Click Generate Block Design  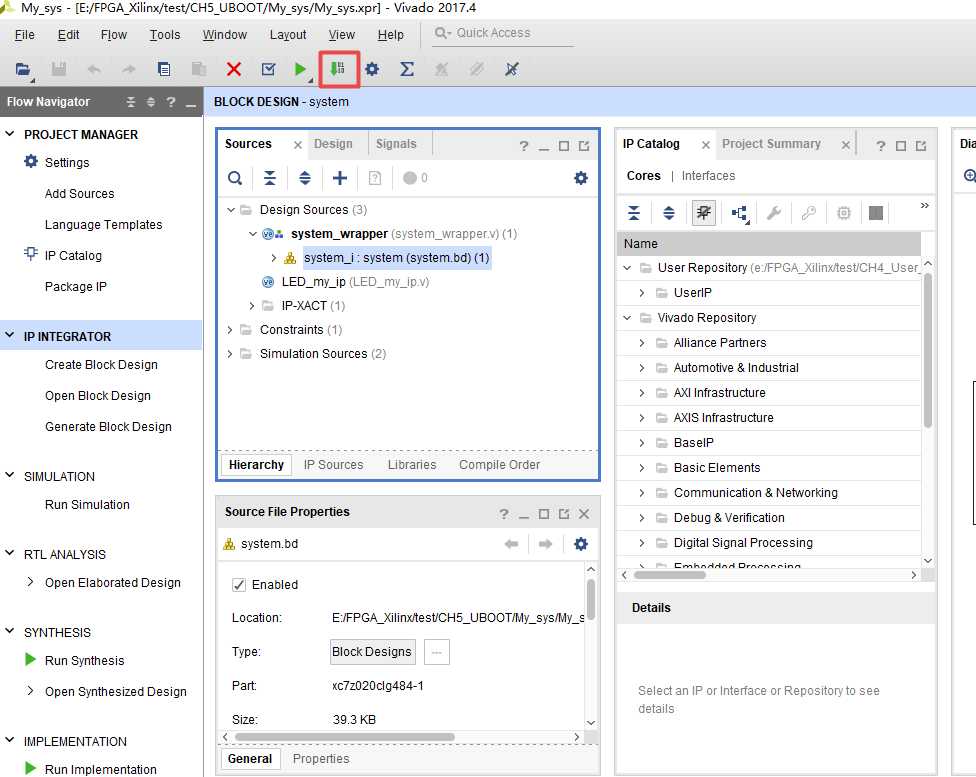108,427
